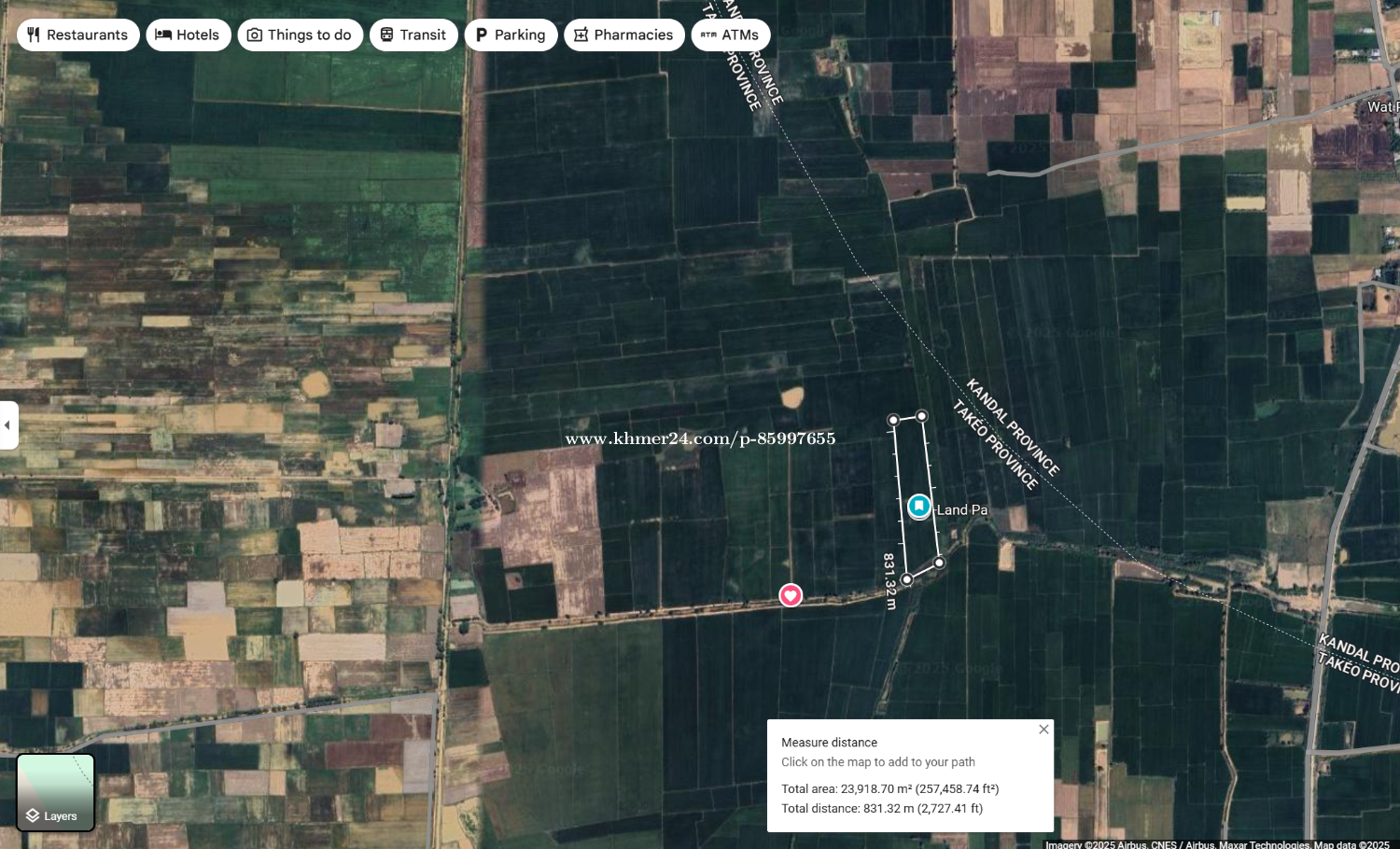Click the teal saved place marker

click(x=919, y=506)
